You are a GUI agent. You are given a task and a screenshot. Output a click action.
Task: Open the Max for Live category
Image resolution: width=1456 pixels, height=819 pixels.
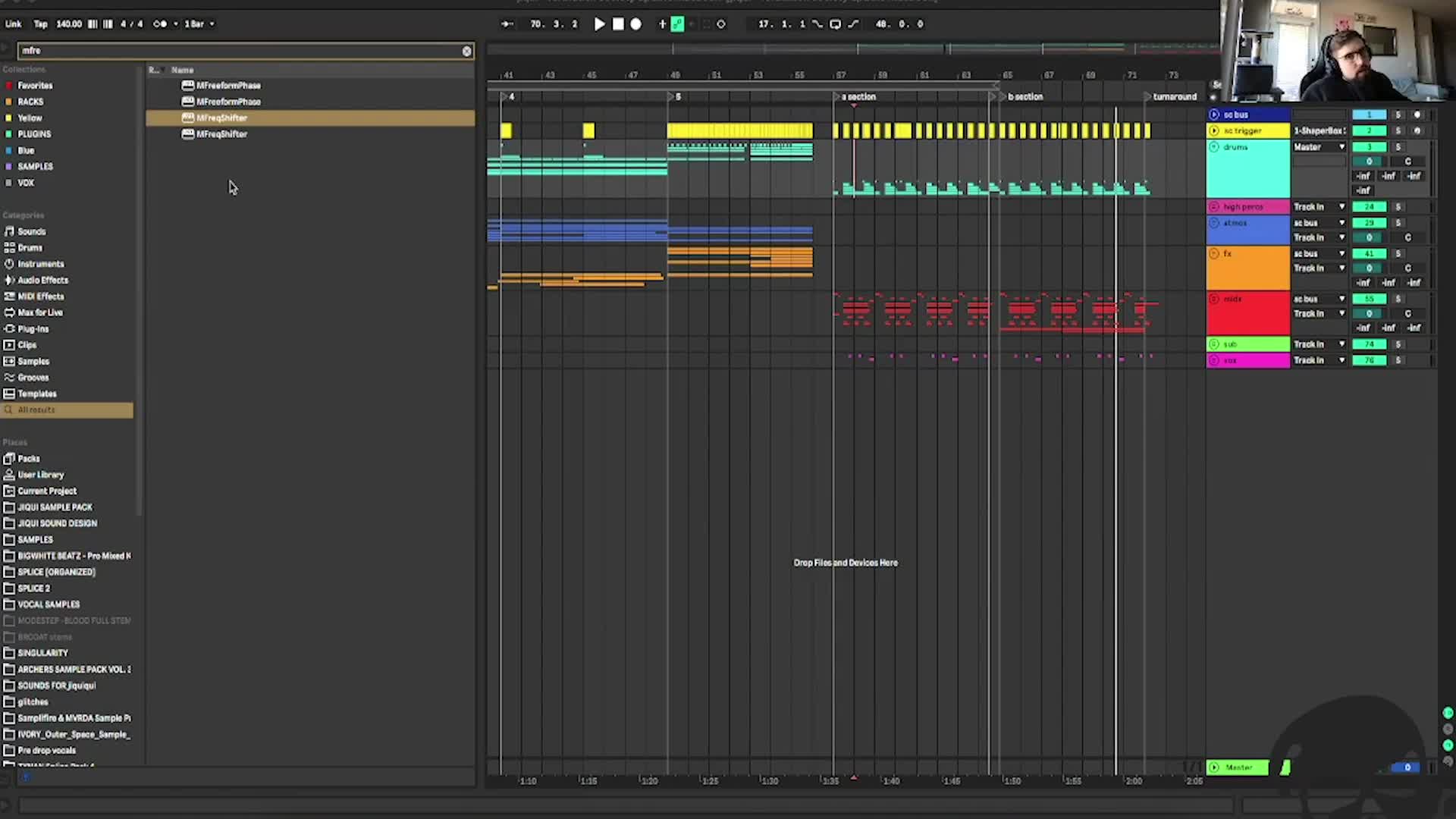[x=40, y=312]
